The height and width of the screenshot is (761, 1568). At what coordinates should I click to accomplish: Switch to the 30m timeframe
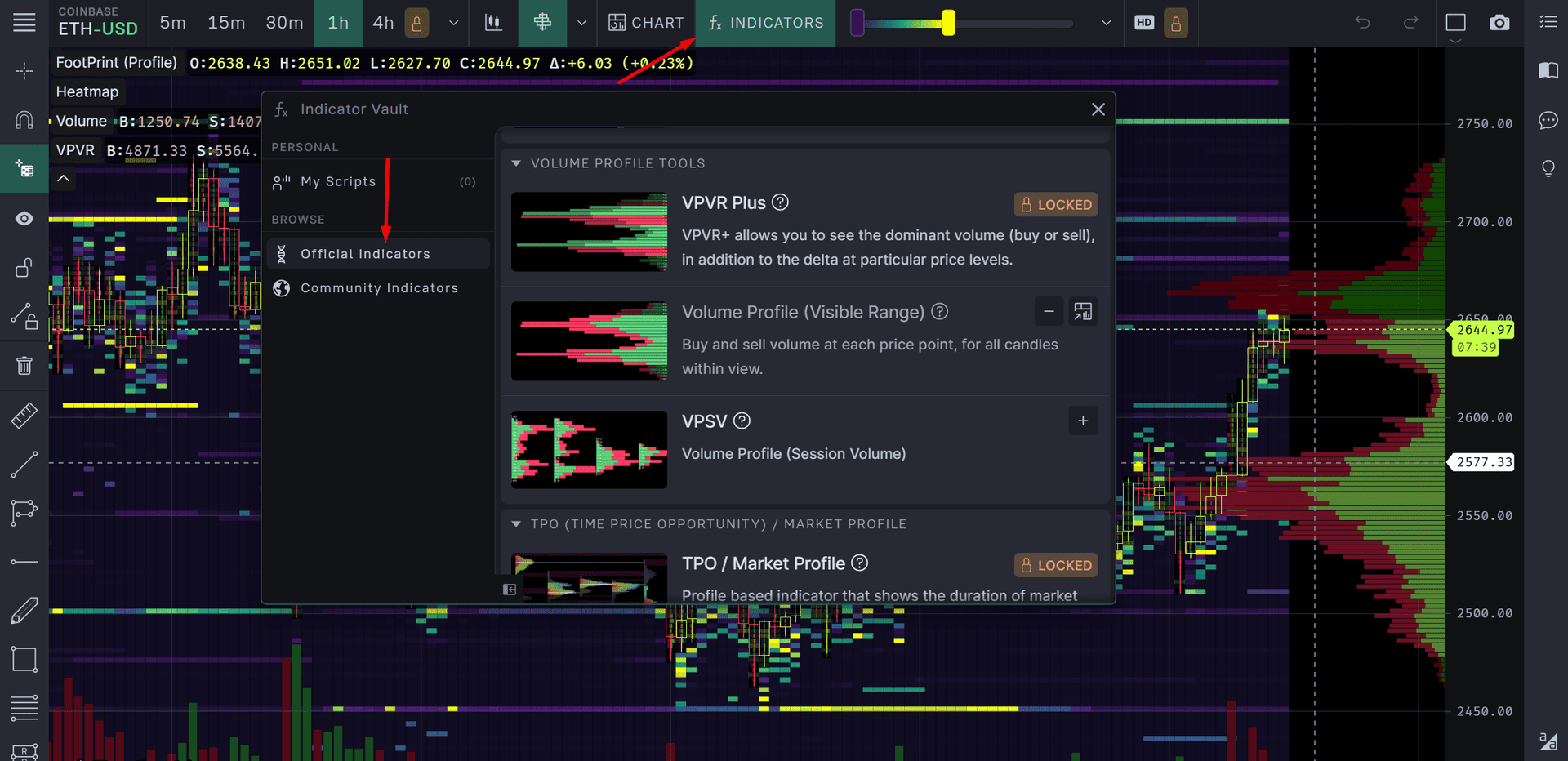tap(284, 23)
